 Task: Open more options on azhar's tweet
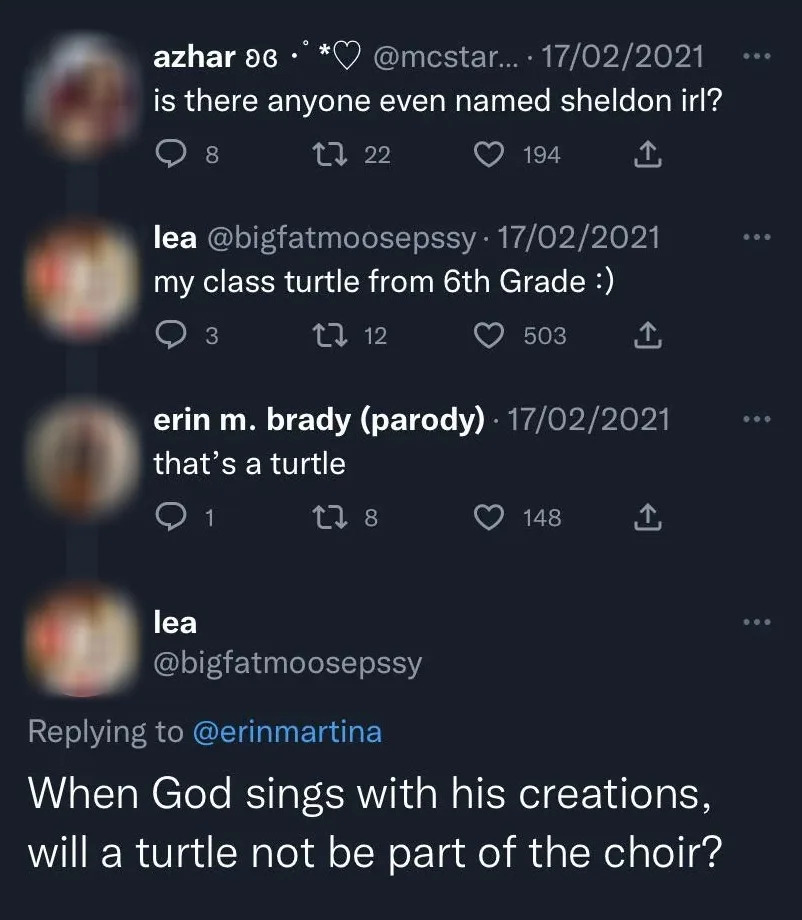click(758, 57)
